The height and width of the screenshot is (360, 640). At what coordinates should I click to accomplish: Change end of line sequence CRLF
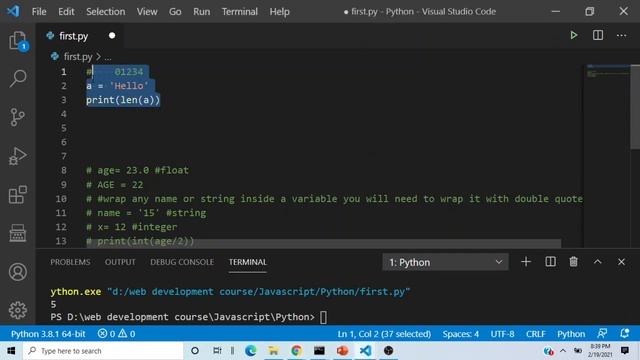click(536, 334)
